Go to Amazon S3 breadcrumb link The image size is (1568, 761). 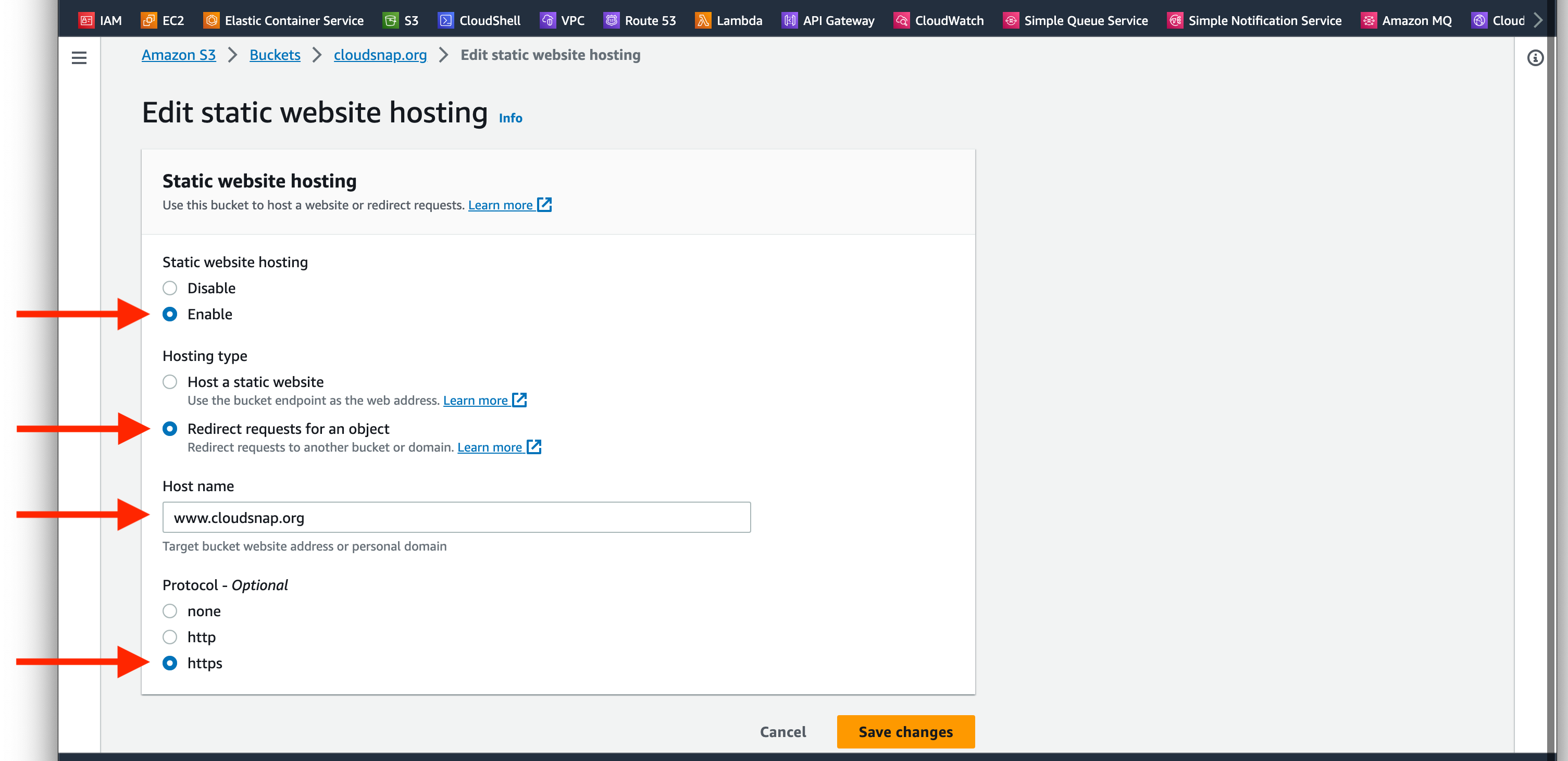click(179, 55)
